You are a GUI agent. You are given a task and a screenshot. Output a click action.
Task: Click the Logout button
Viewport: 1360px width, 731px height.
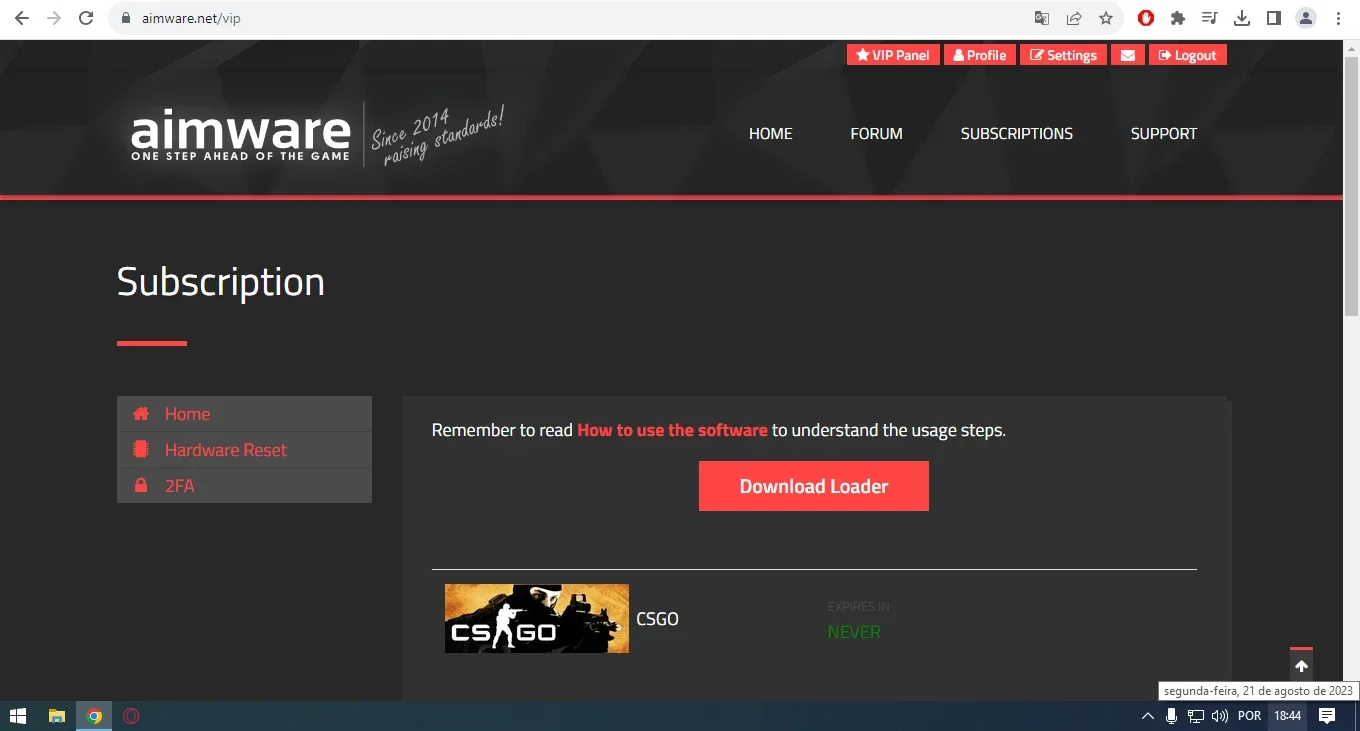(1187, 55)
